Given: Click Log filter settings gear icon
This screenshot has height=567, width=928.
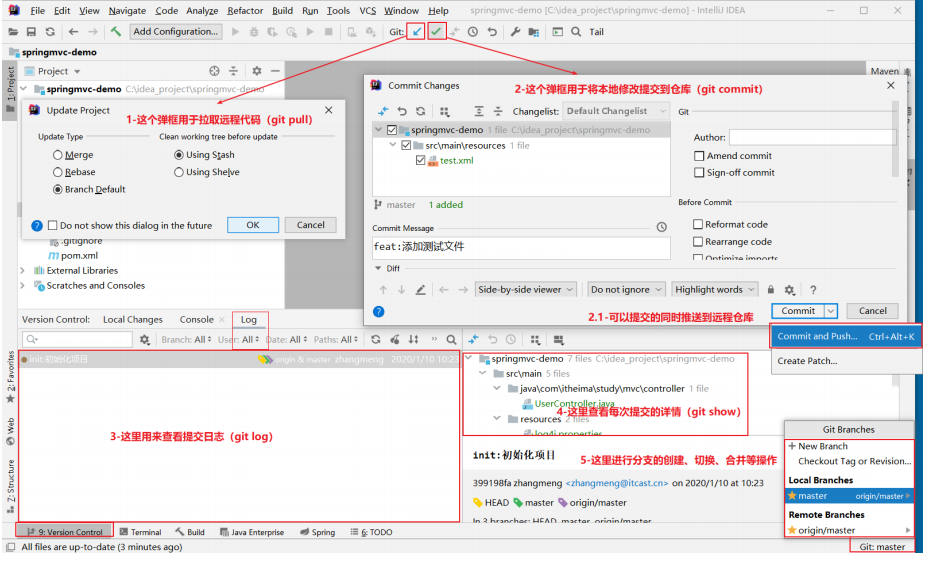Looking at the screenshot, I should [x=144, y=340].
